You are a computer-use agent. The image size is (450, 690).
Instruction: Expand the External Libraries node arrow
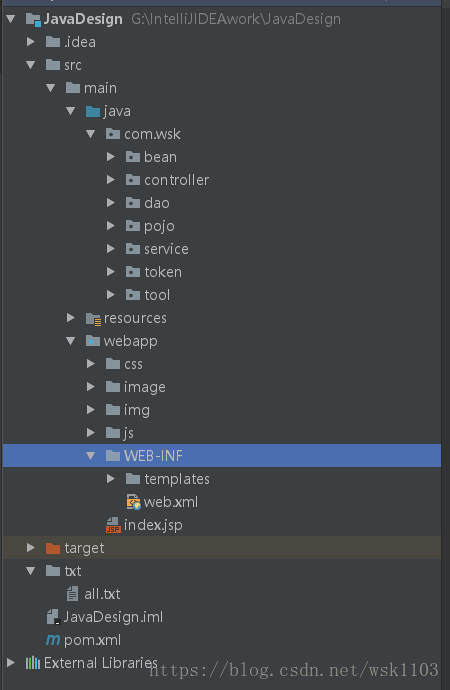pos(11,663)
